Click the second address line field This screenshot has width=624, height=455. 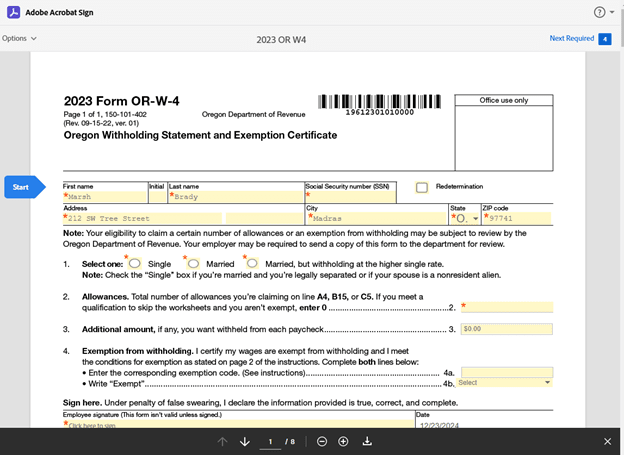coord(265,219)
